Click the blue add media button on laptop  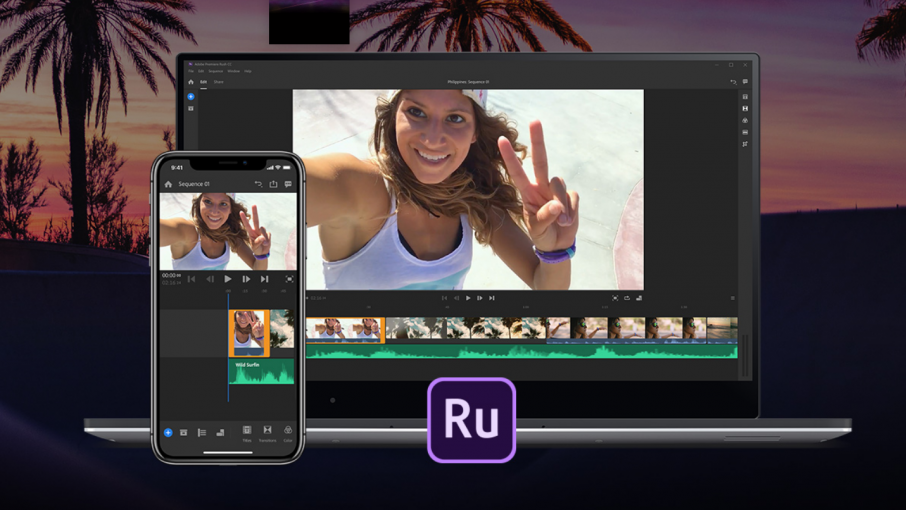[x=191, y=96]
